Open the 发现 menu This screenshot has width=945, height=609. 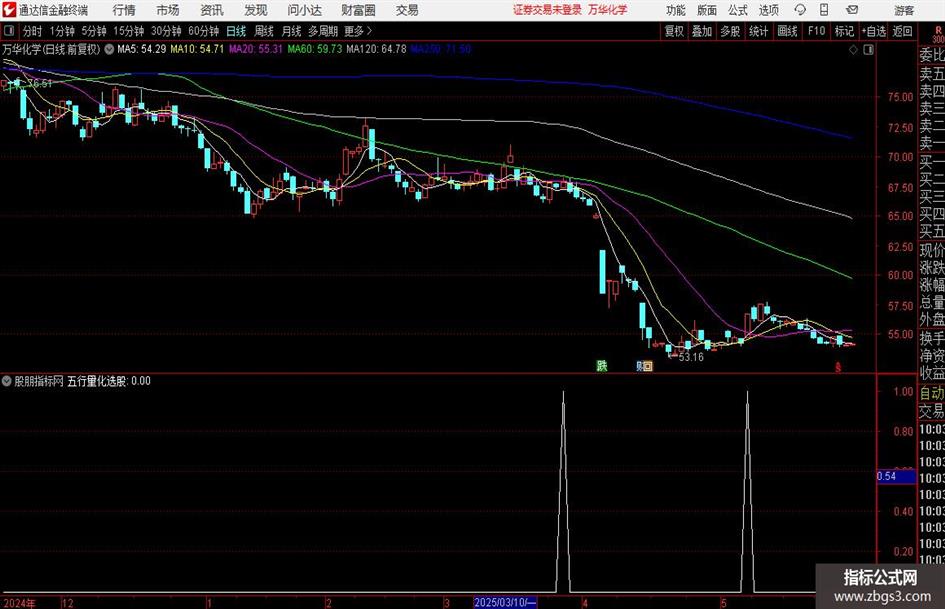point(256,10)
